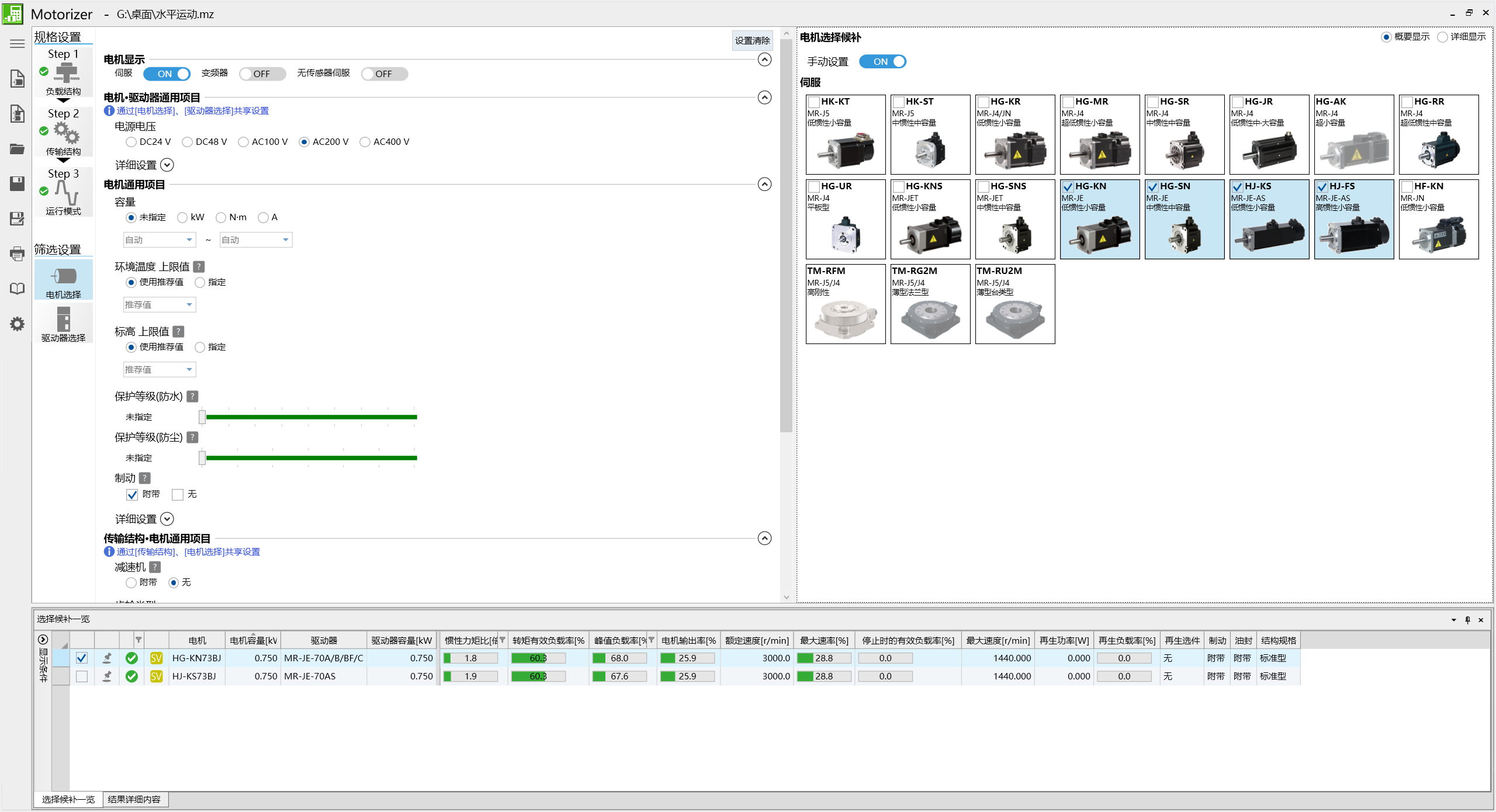Click 设置清除 button
Image resolution: width=1496 pixels, height=812 pixels.
click(x=752, y=41)
